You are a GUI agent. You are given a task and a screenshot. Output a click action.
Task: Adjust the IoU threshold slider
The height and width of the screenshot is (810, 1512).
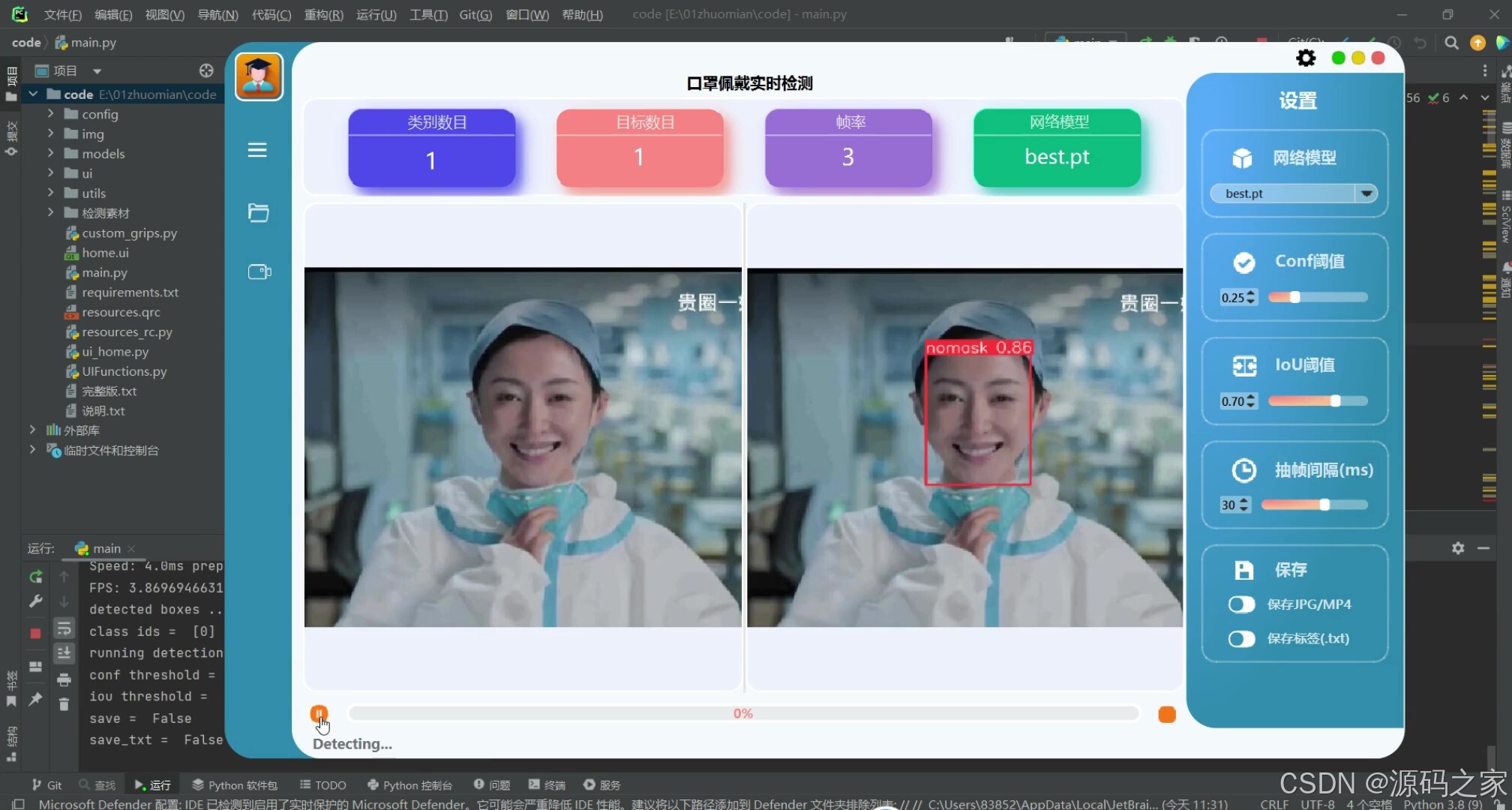tap(1335, 401)
